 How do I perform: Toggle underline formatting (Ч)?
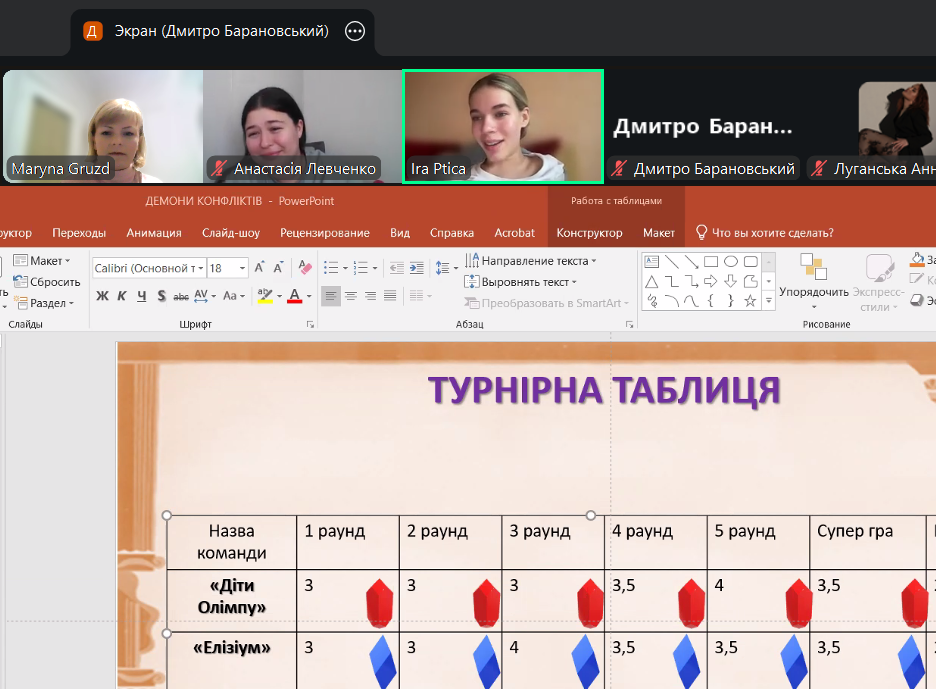142,296
